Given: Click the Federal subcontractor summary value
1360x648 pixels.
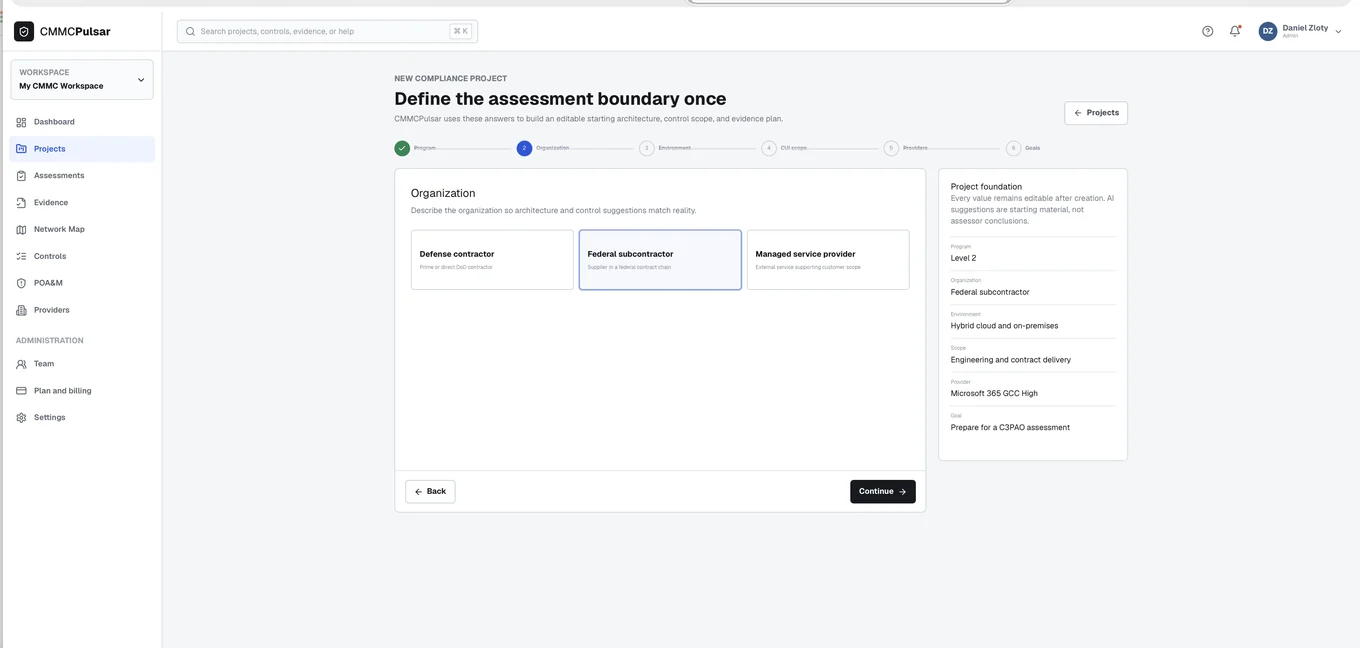Looking at the screenshot, I should click(990, 292).
